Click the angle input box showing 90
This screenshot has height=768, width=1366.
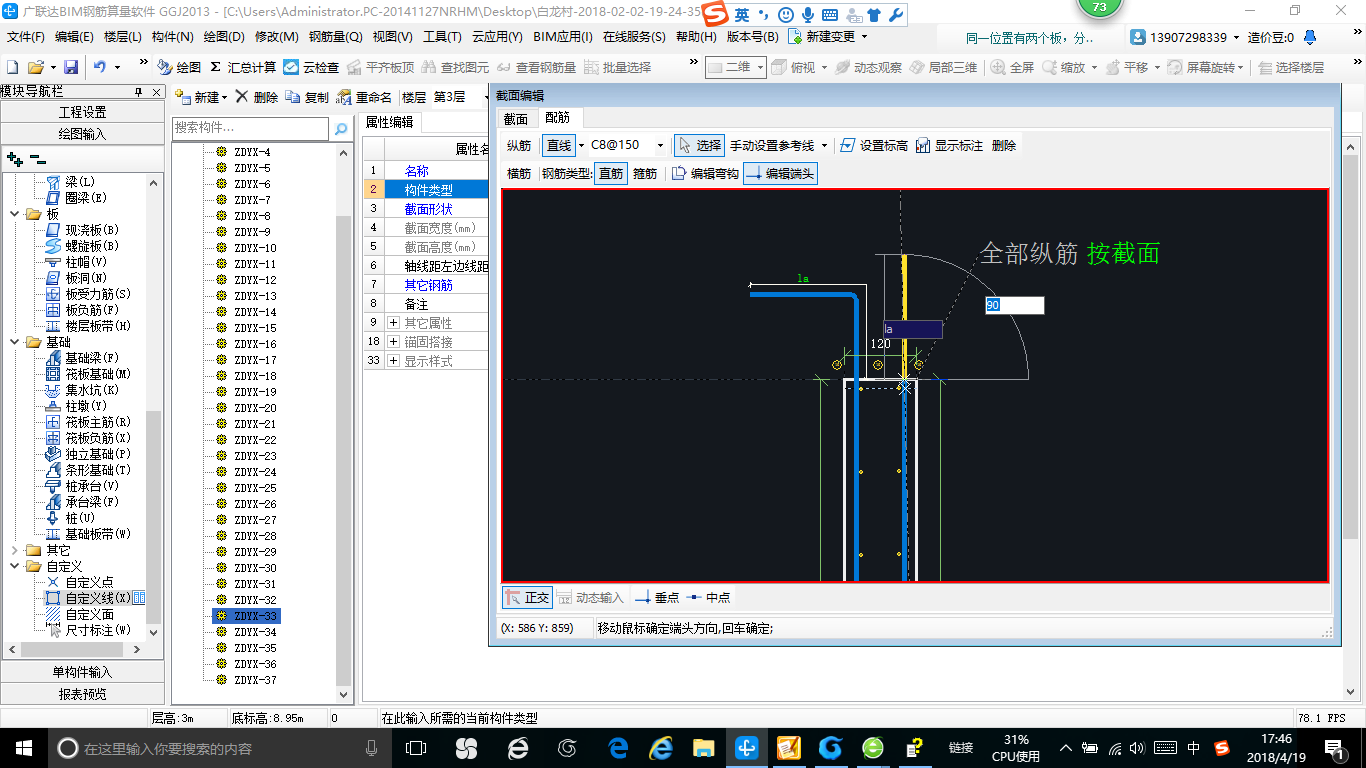pos(1014,305)
